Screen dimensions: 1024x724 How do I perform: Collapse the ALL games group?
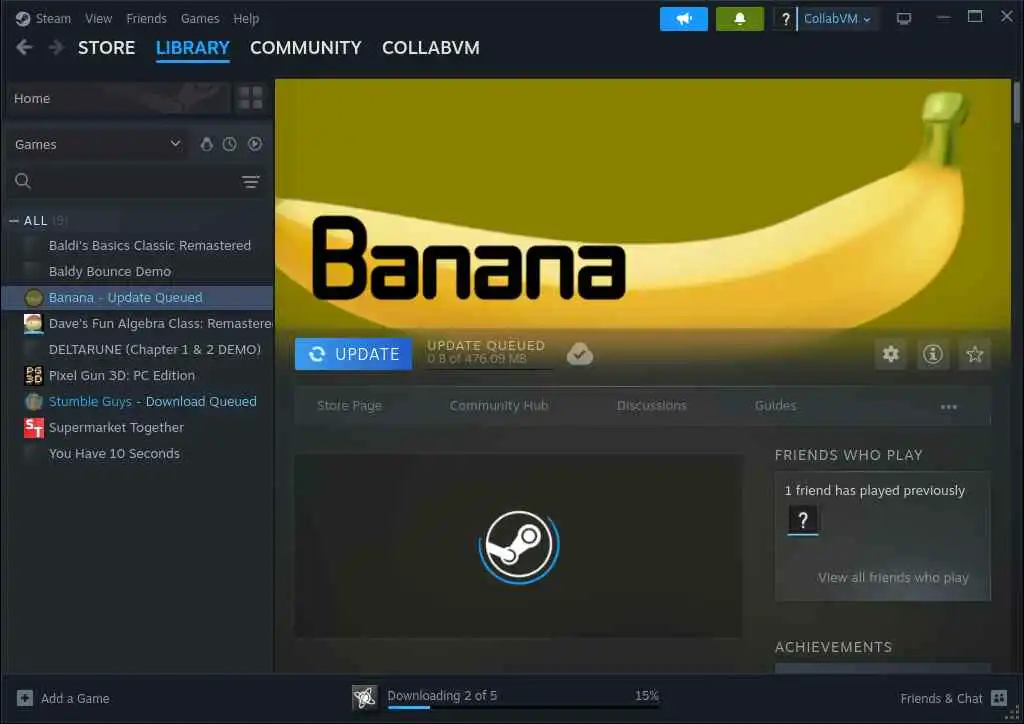(13, 221)
